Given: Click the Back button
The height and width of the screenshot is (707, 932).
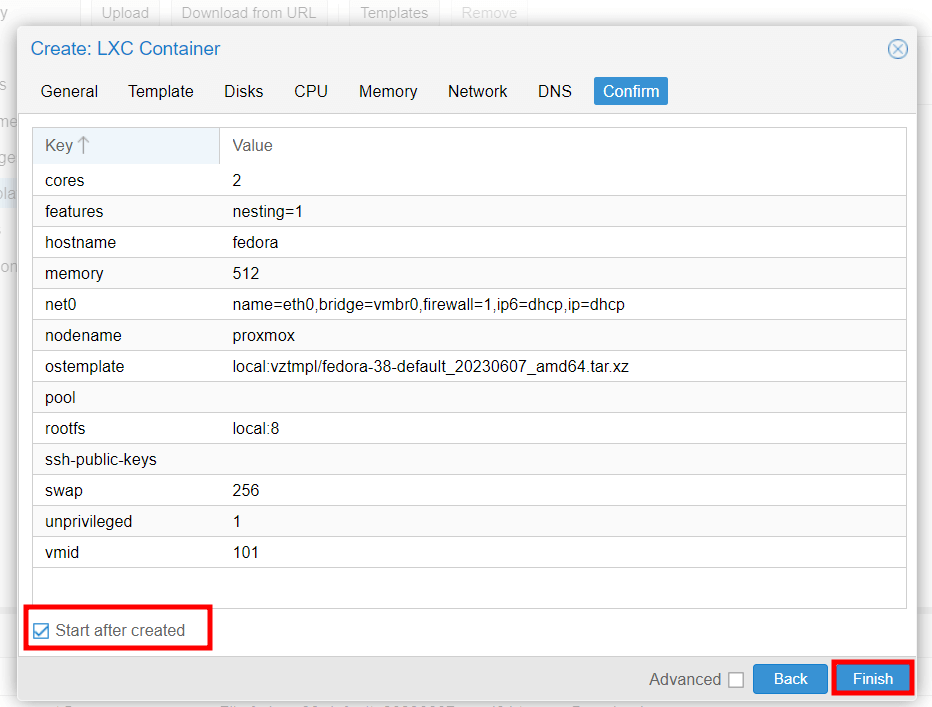Looking at the screenshot, I should coord(790,679).
